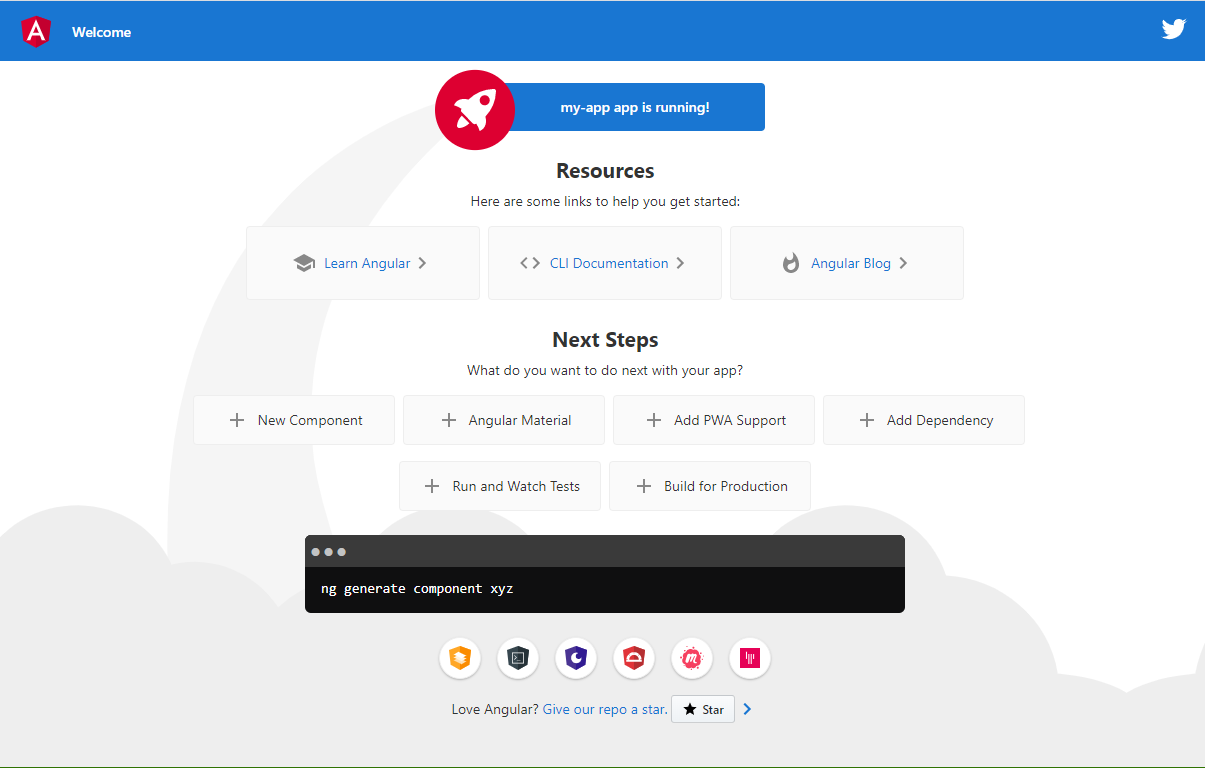The width and height of the screenshot is (1205, 768).
Task: Follow the 'Give our repo a star' link
Action: pyautogui.click(x=605, y=709)
